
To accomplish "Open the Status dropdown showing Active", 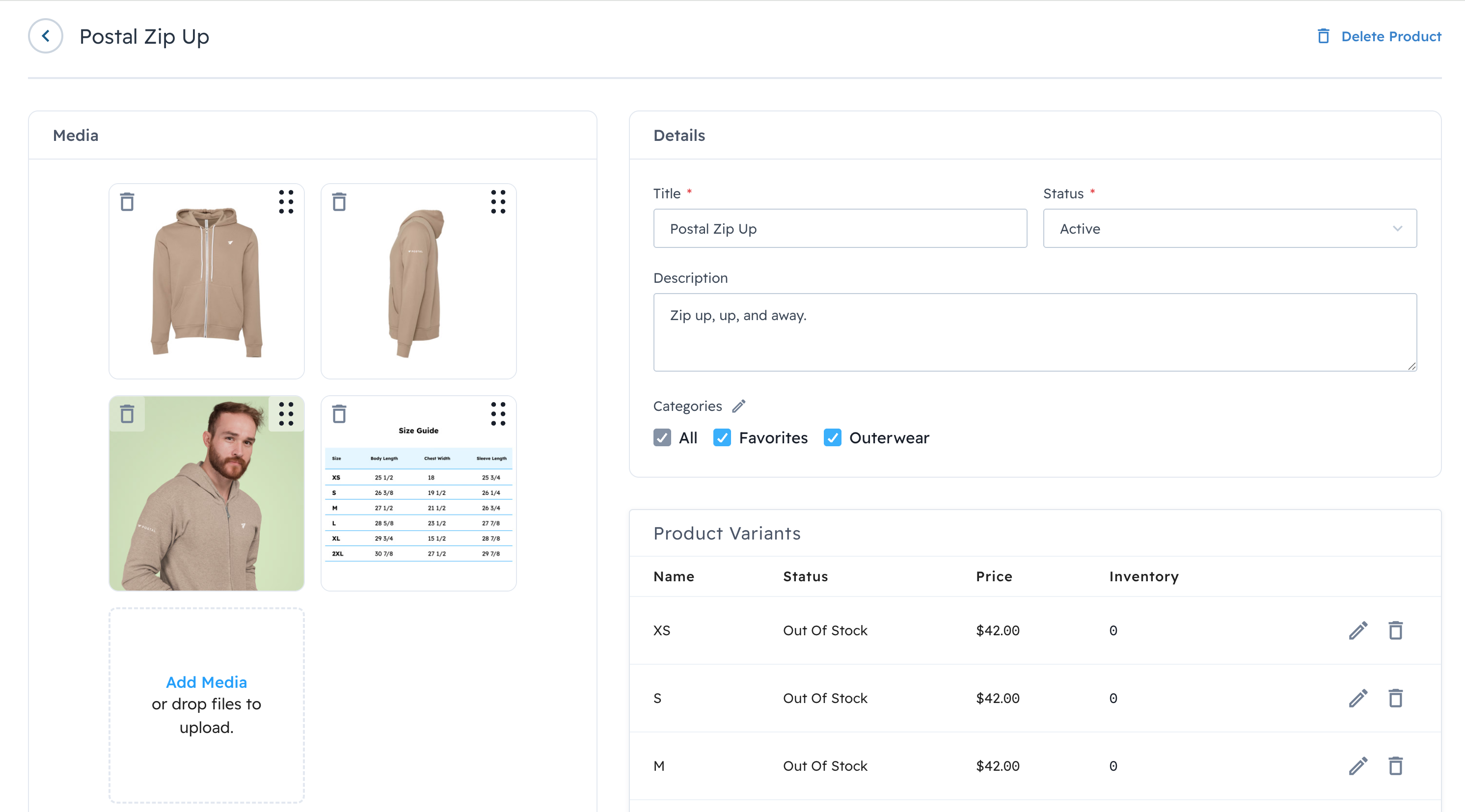I will [x=1229, y=229].
